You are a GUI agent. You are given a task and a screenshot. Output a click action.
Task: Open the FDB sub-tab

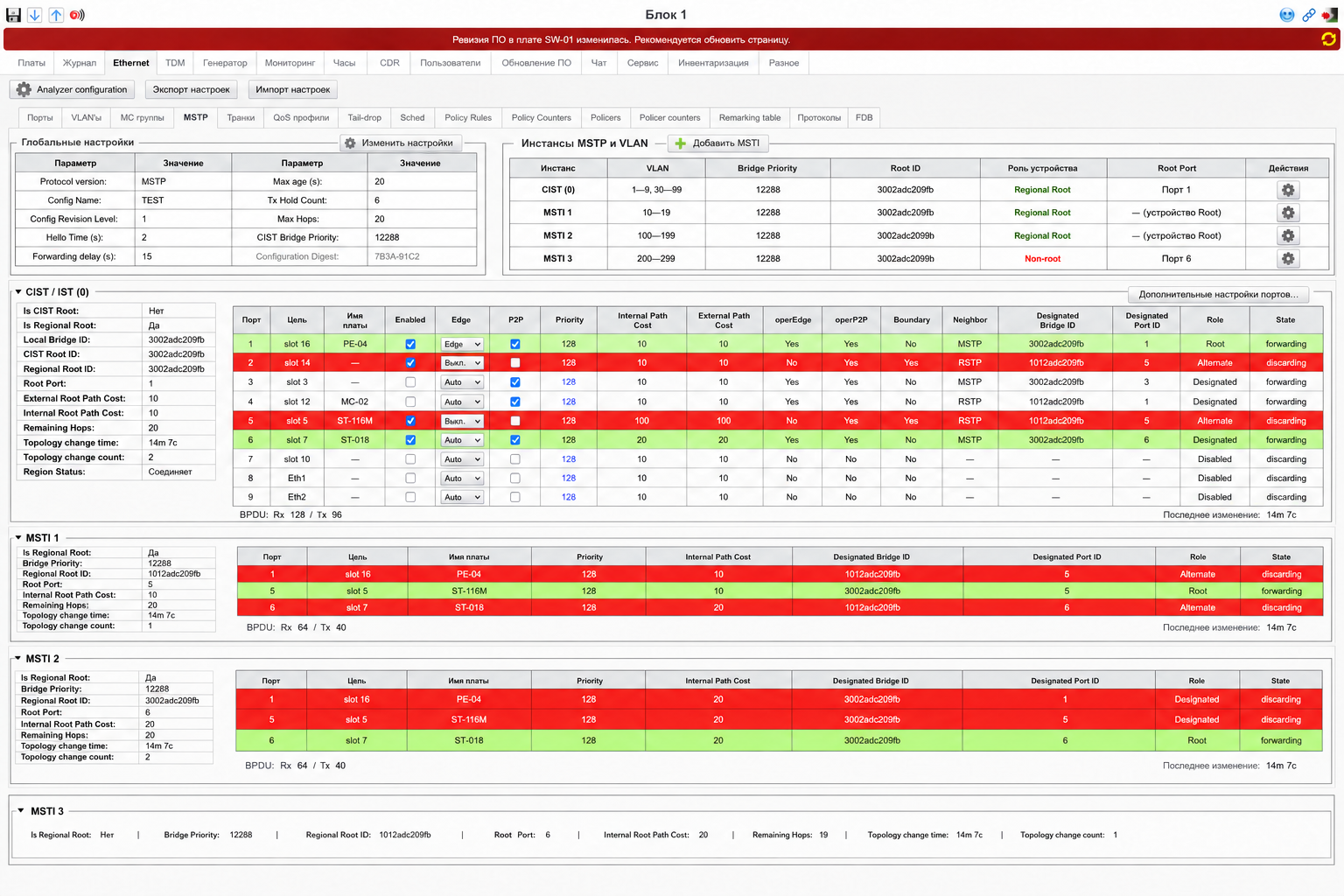click(864, 117)
